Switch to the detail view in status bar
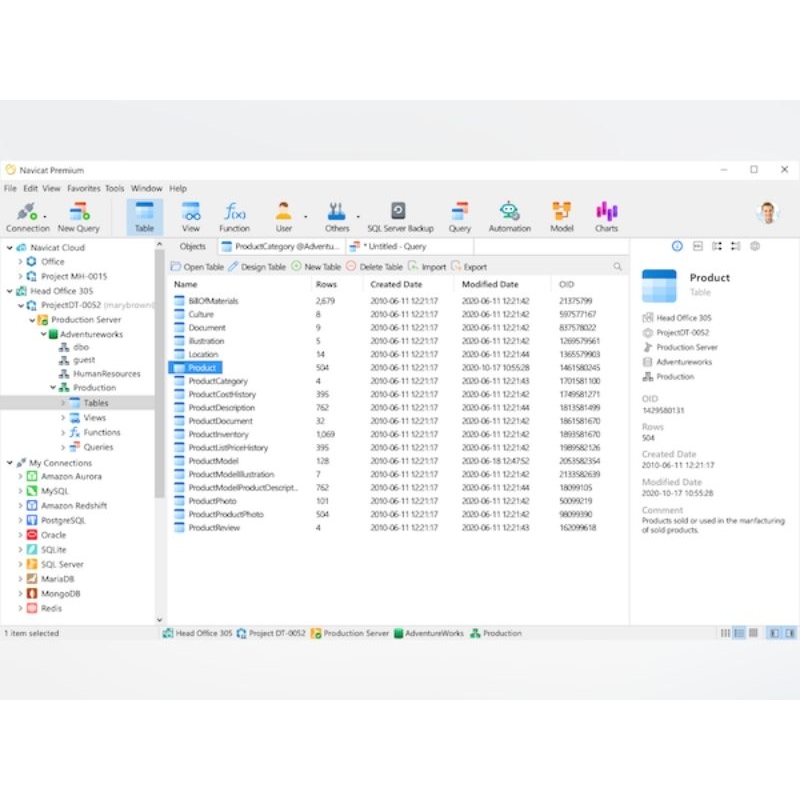This screenshot has width=800, height=800. tap(739, 633)
